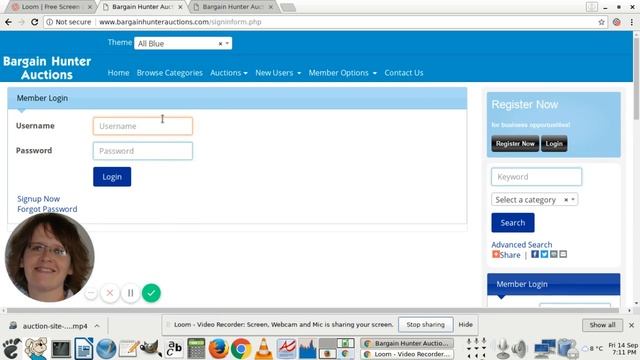Launch the notepad with pencil editor icon

click(129, 349)
